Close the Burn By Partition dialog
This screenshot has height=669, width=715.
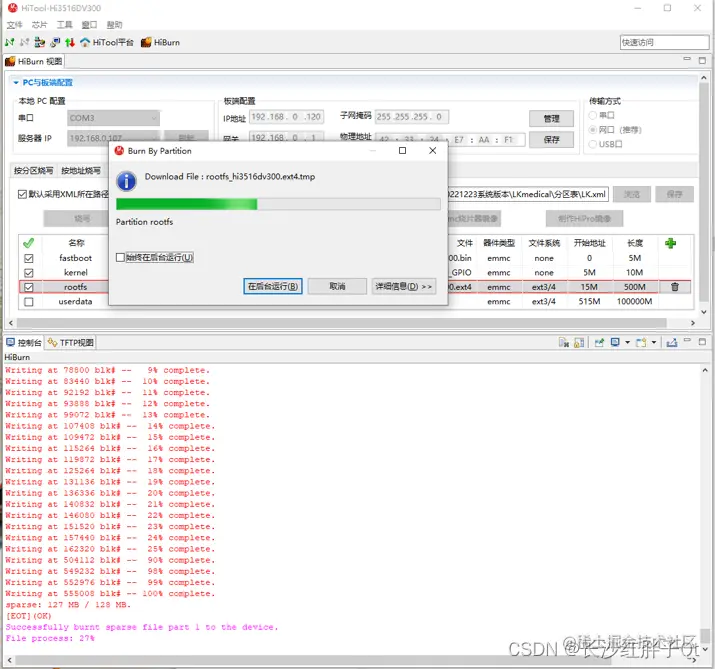tap(433, 150)
